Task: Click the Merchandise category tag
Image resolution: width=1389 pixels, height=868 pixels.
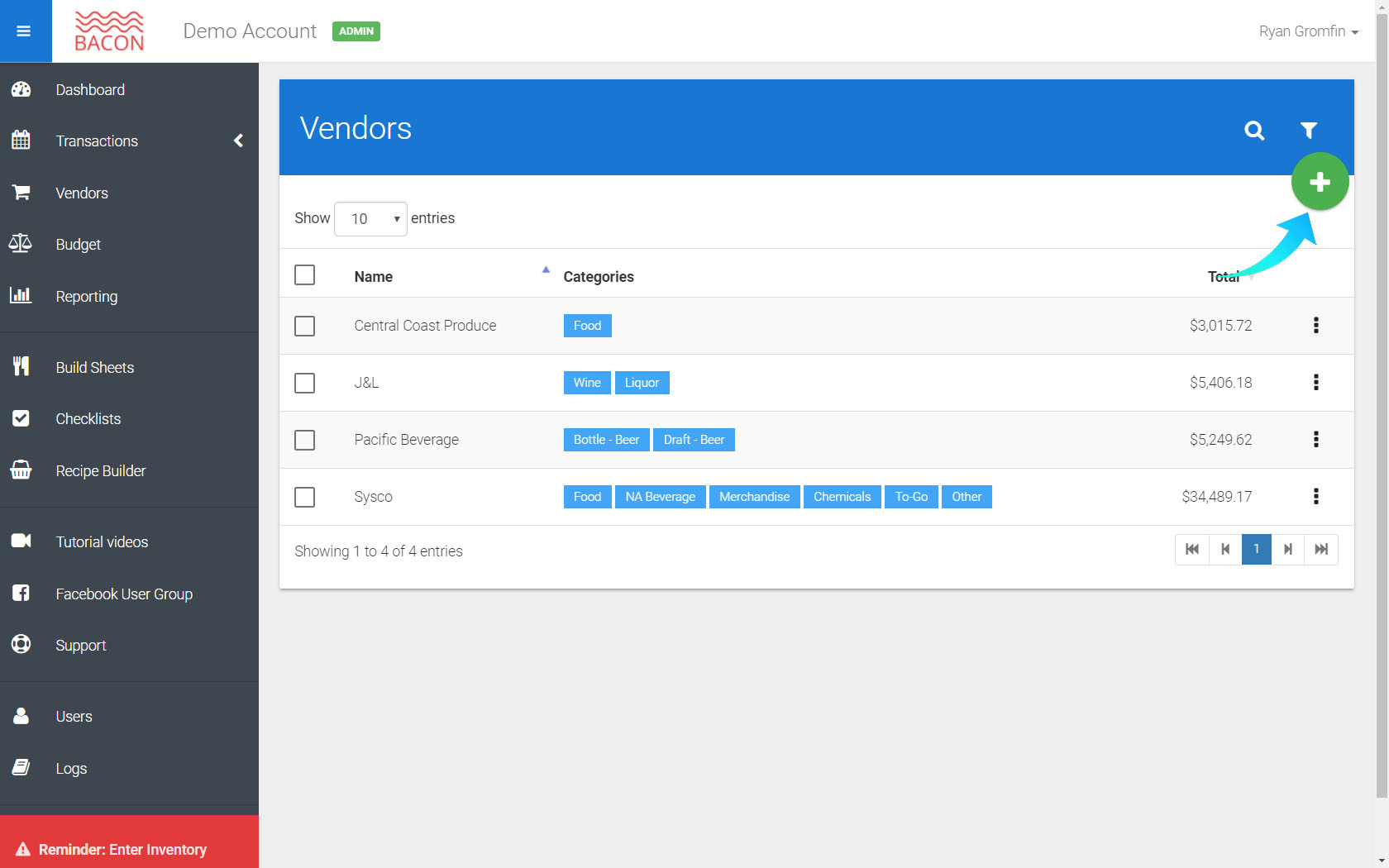Action: coord(755,497)
